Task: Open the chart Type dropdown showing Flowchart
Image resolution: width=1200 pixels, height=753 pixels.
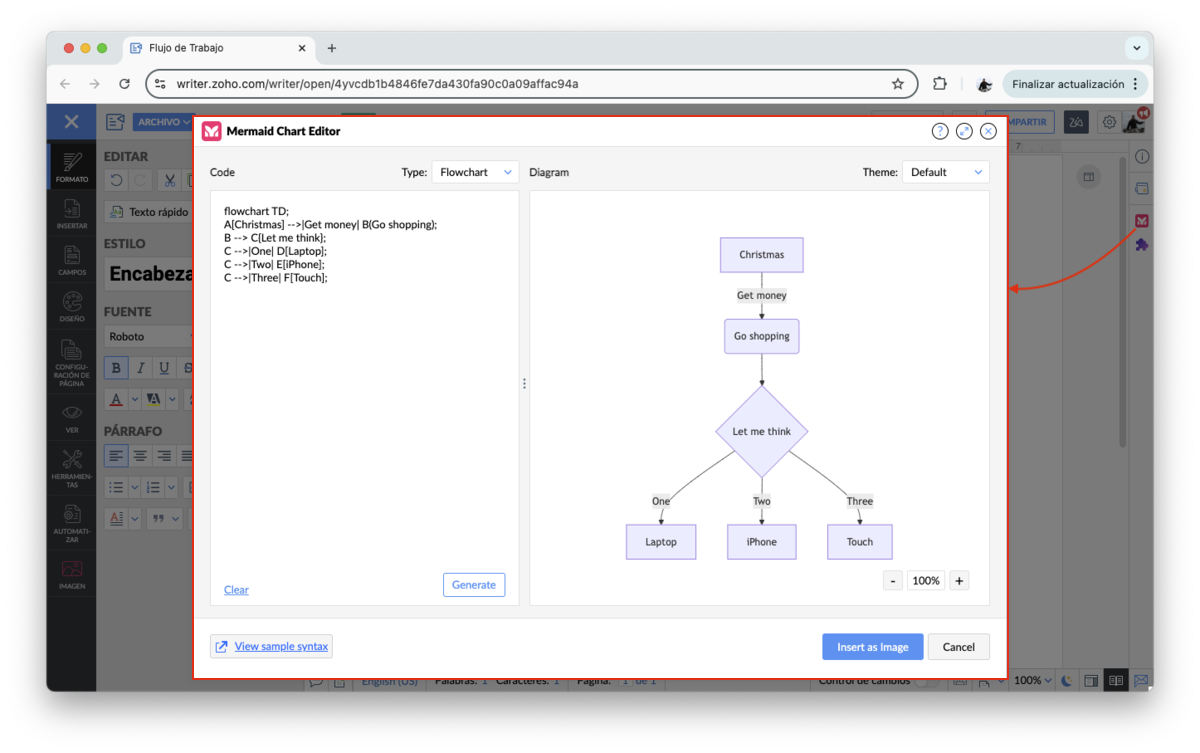Action: (x=475, y=172)
